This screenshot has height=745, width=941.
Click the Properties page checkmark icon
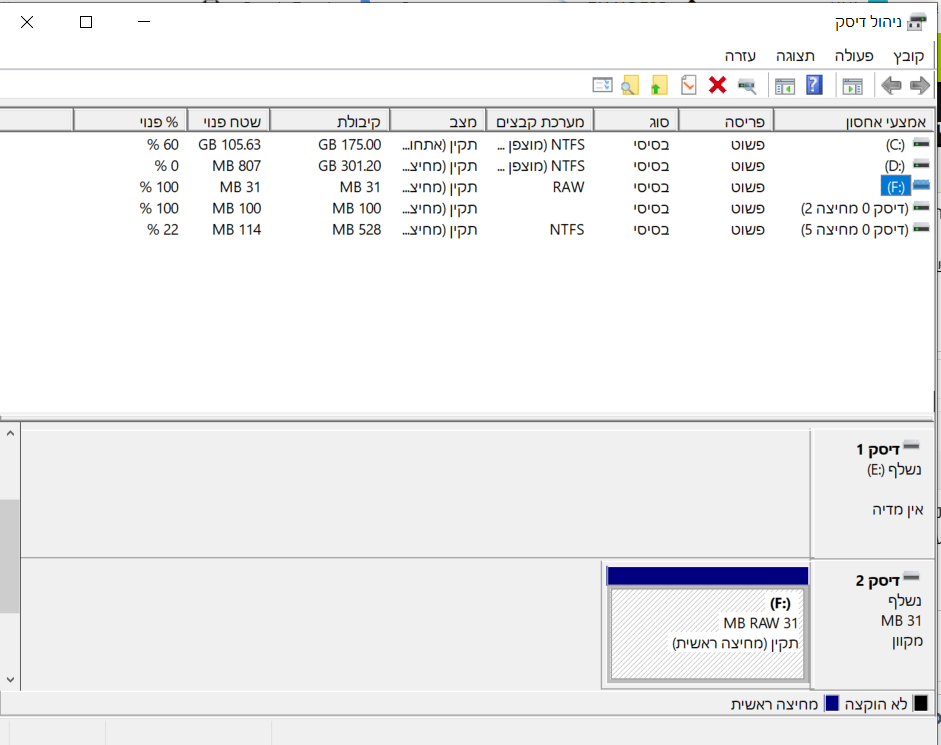click(688, 85)
